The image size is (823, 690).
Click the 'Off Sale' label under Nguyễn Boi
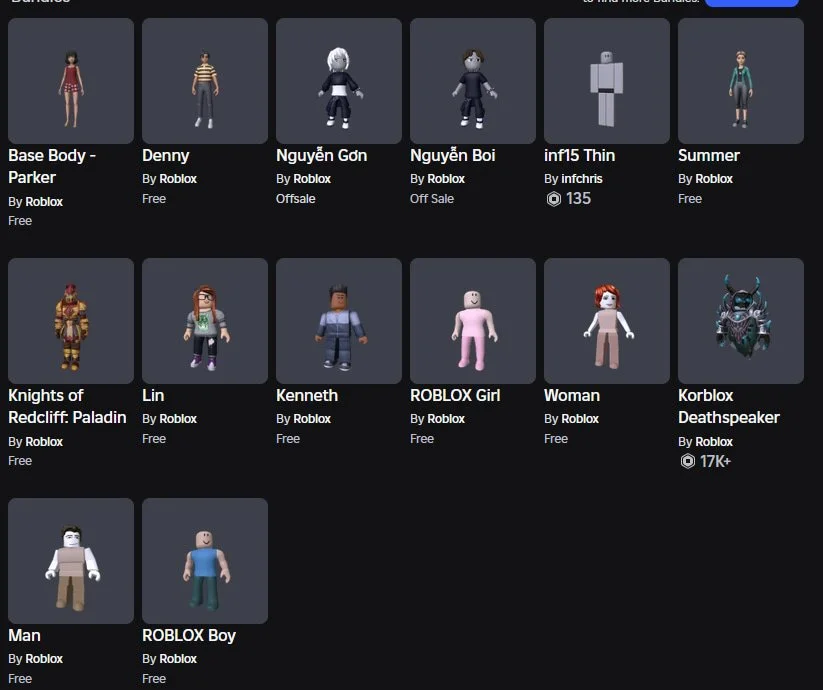(x=432, y=199)
